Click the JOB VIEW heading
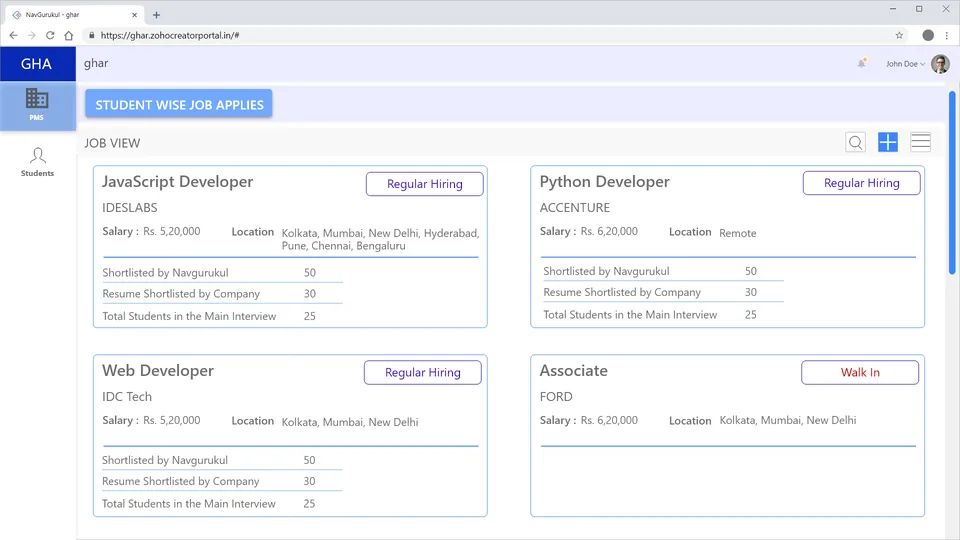Screen dimensions: 960x540 (112, 143)
